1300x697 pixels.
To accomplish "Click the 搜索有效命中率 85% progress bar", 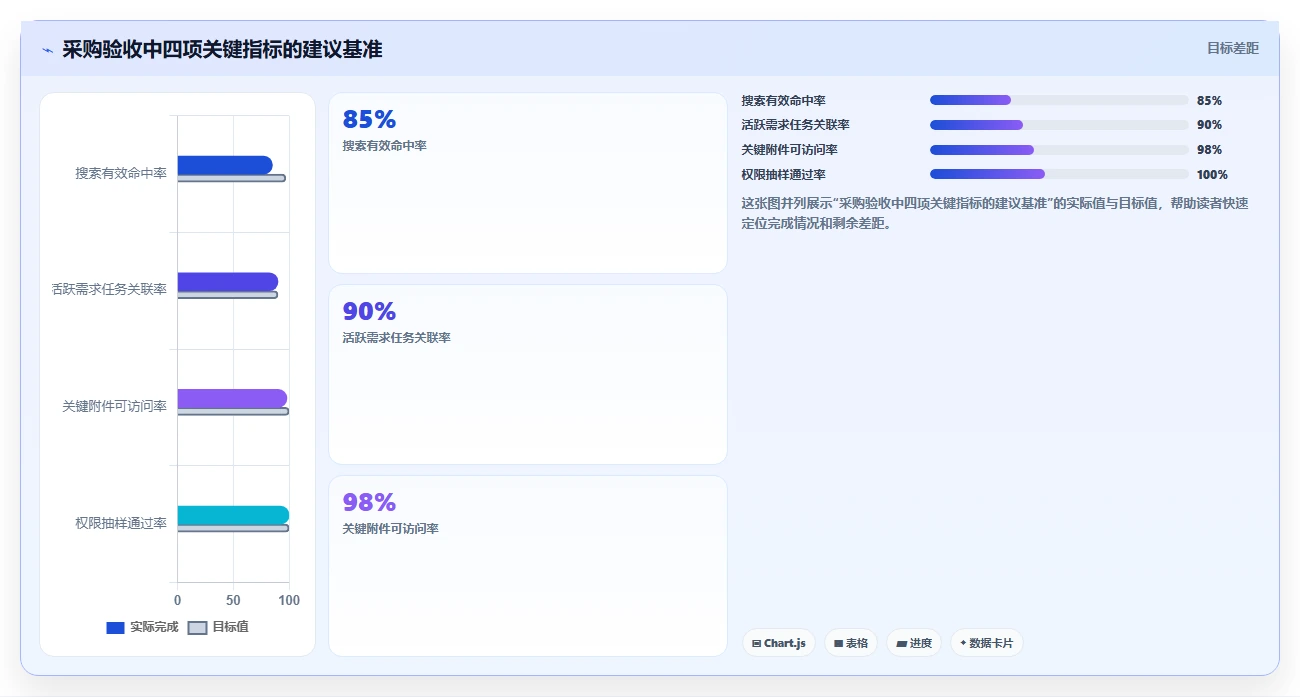I will [1059, 100].
